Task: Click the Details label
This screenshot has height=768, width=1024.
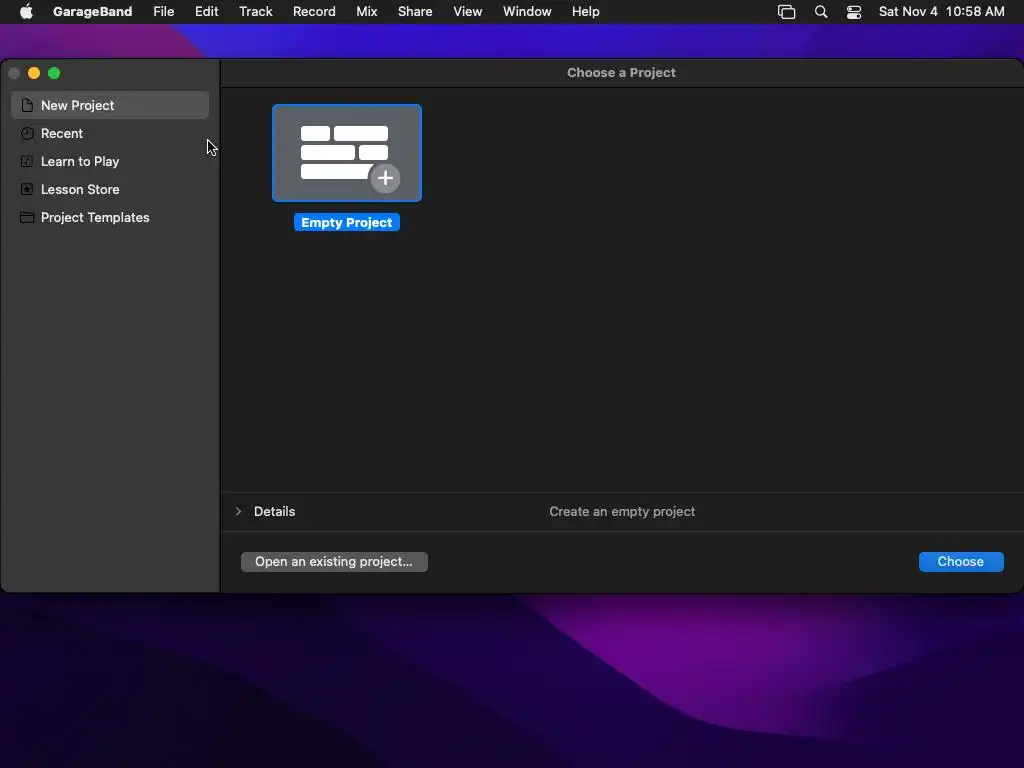Action: coord(274,511)
